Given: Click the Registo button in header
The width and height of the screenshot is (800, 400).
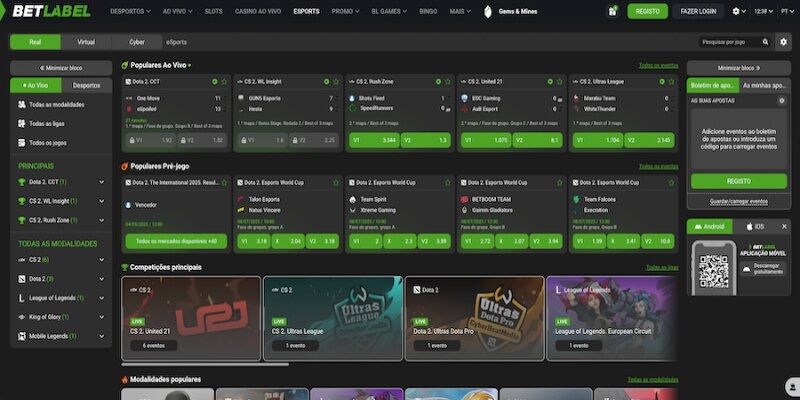Looking at the screenshot, I should click(647, 11).
